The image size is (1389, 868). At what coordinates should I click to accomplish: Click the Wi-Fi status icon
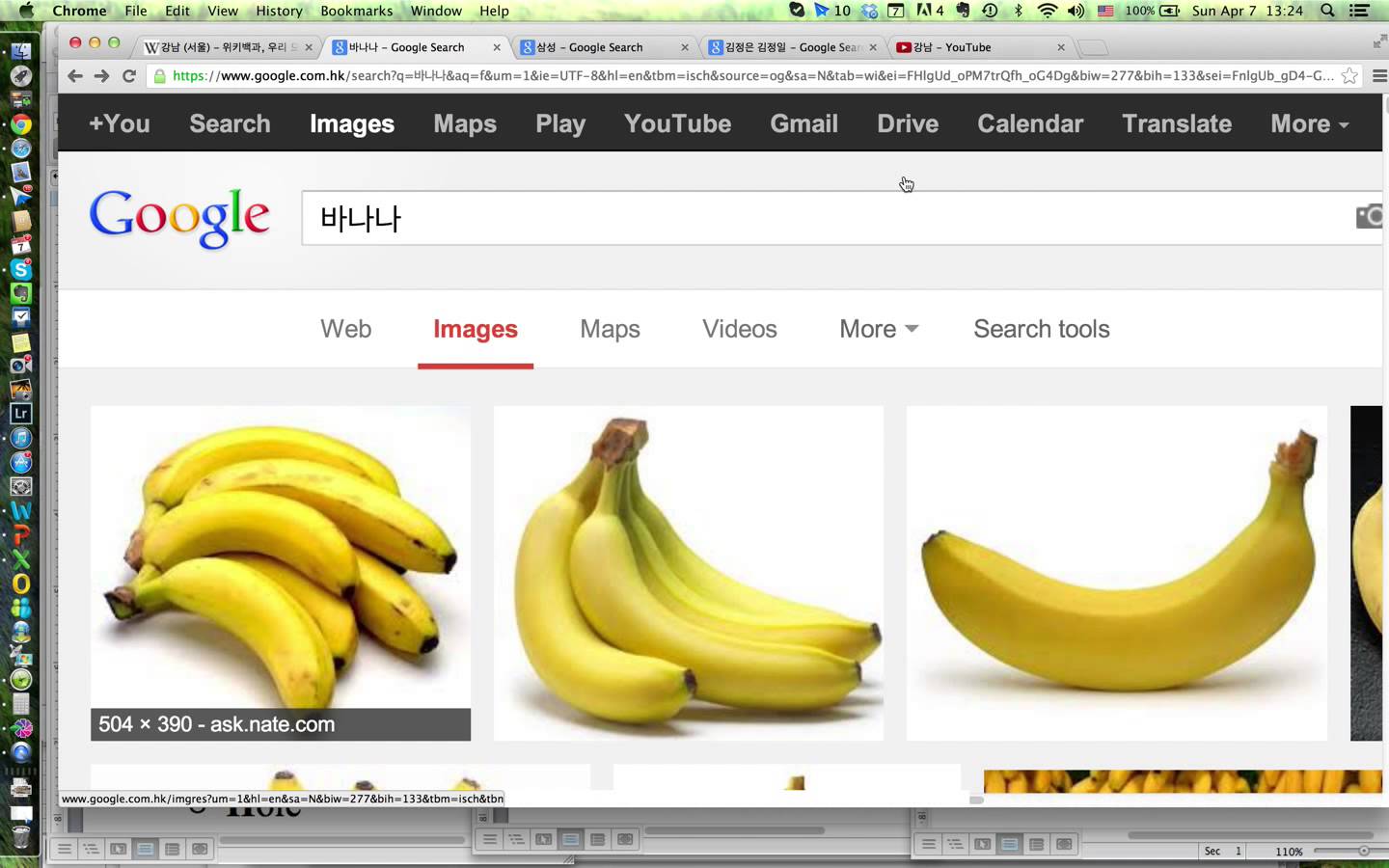pos(1047,11)
